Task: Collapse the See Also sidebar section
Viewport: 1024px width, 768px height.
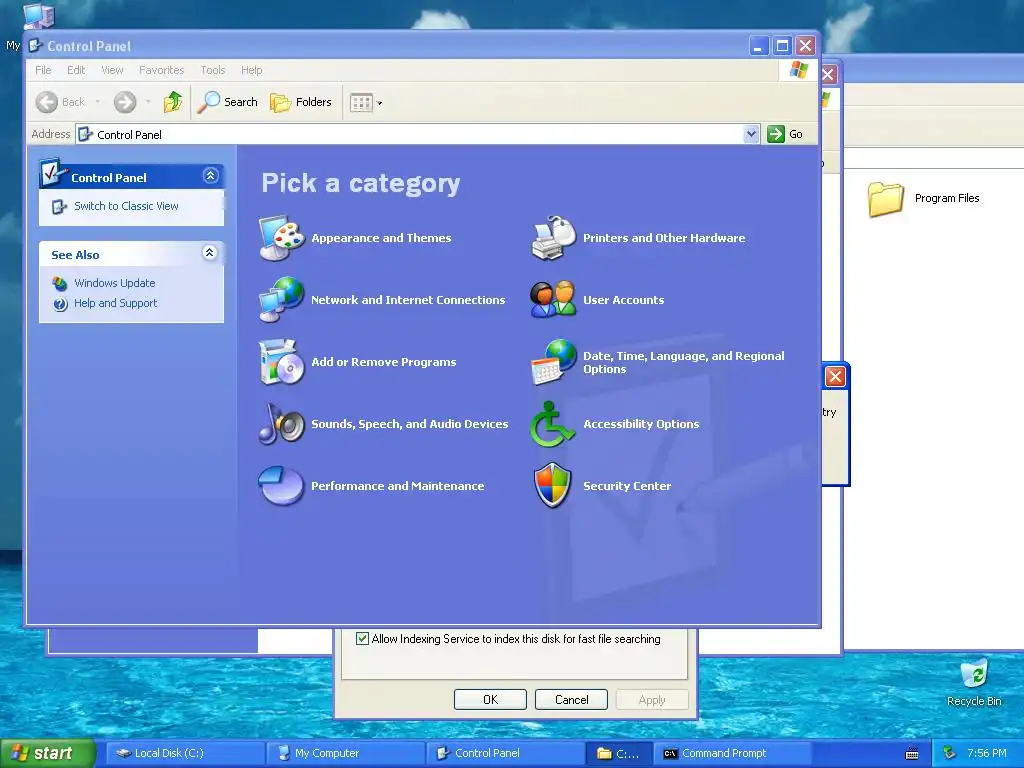Action: coord(210,253)
